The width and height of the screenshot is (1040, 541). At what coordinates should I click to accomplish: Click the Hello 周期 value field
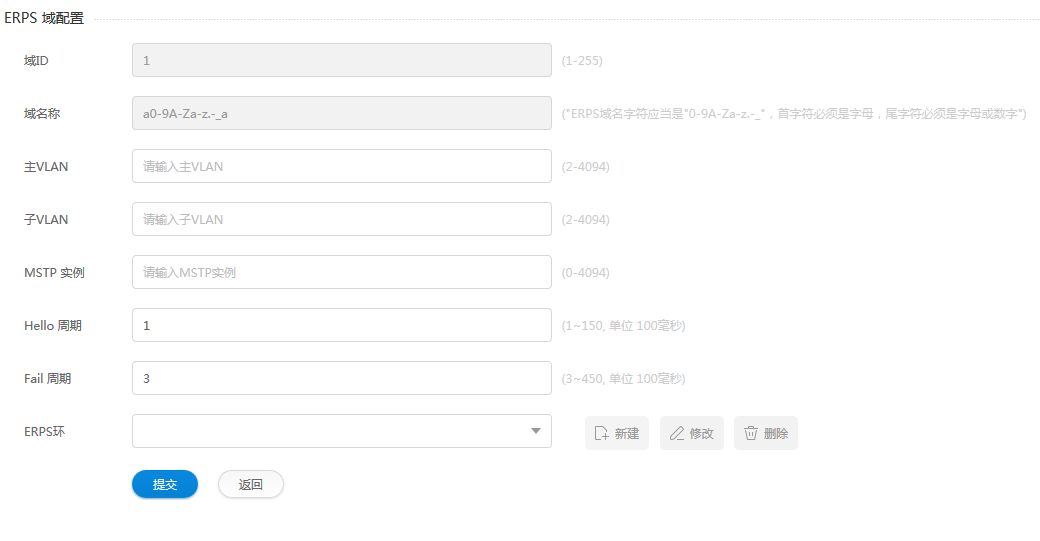click(x=342, y=326)
